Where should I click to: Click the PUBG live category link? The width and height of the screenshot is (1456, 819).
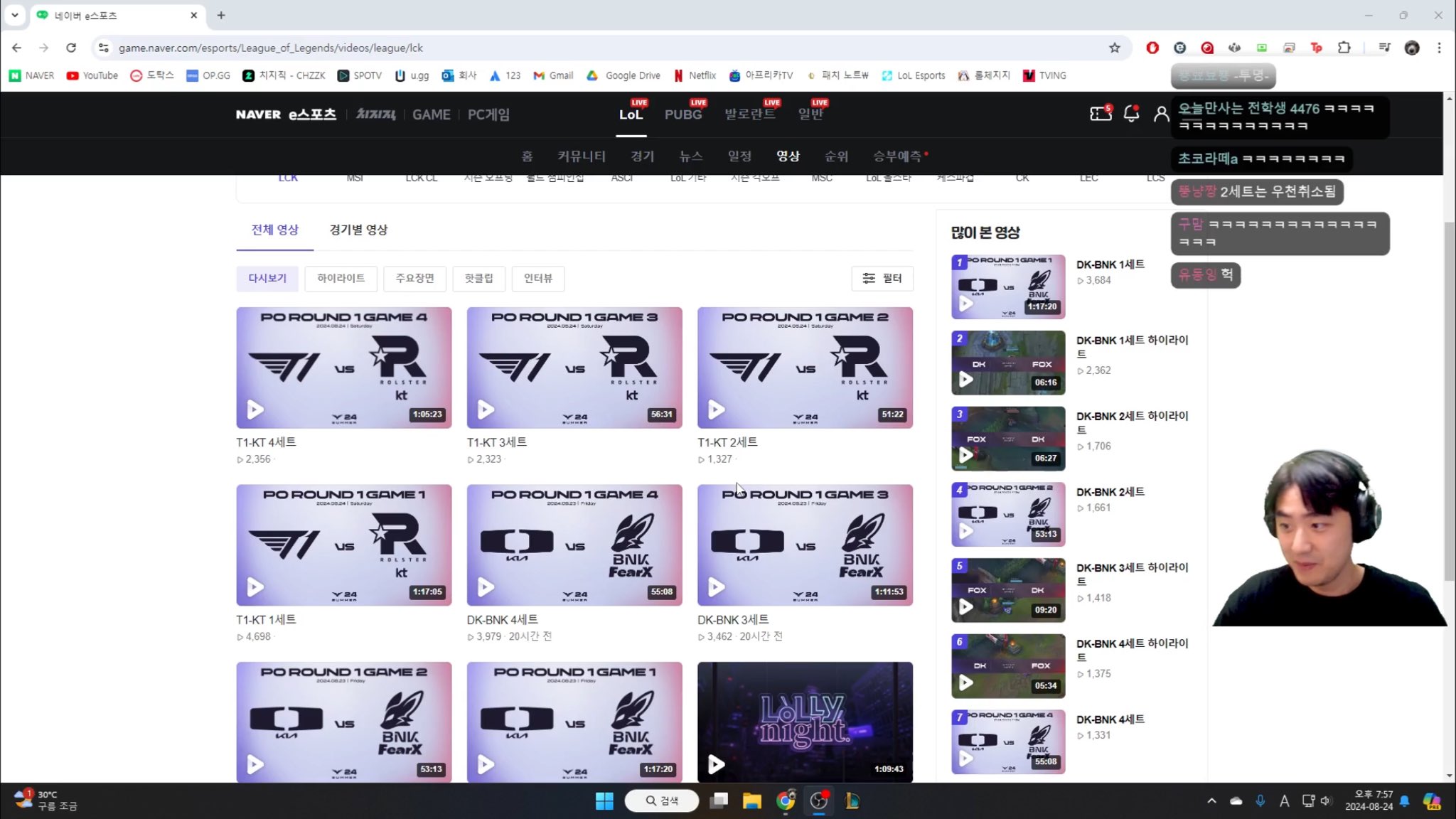point(682,114)
